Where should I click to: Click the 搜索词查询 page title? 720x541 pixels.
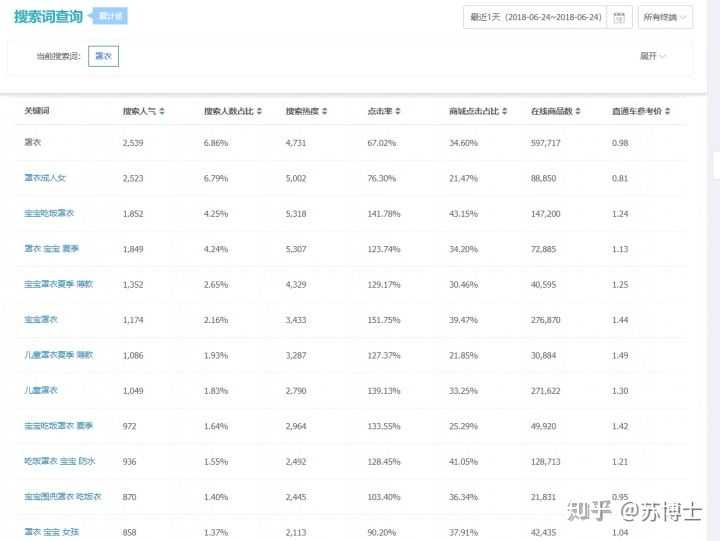click(48, 17)
